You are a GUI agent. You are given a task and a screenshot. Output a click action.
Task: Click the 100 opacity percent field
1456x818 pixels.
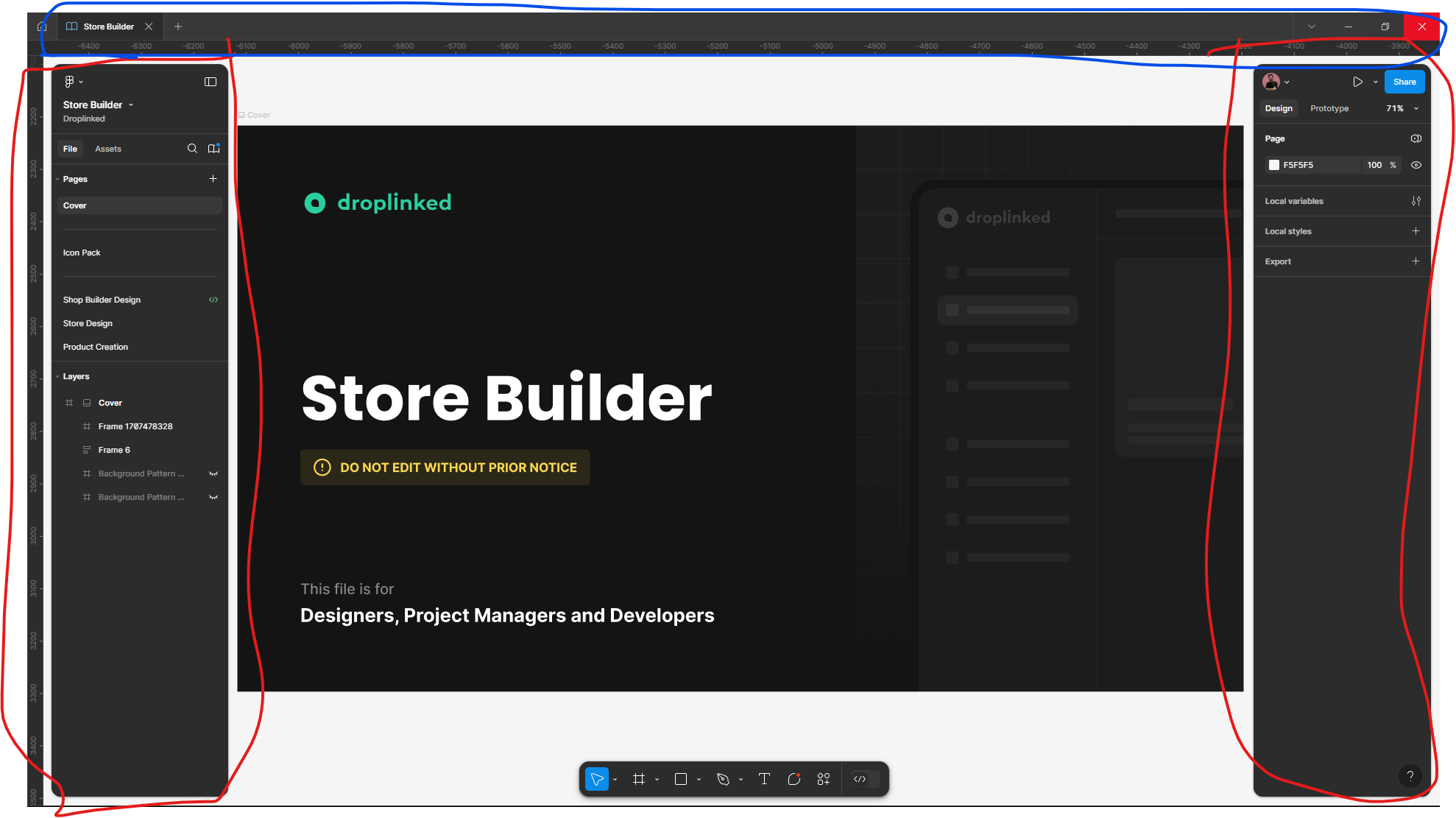tap(1382, 165)
